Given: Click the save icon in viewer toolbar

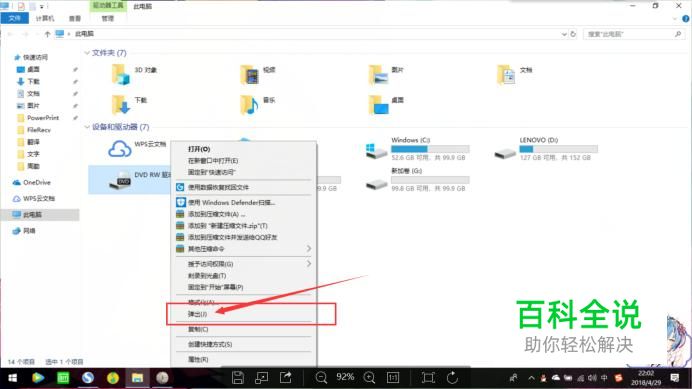Looking at the screenshot, I should coord(238,378).
